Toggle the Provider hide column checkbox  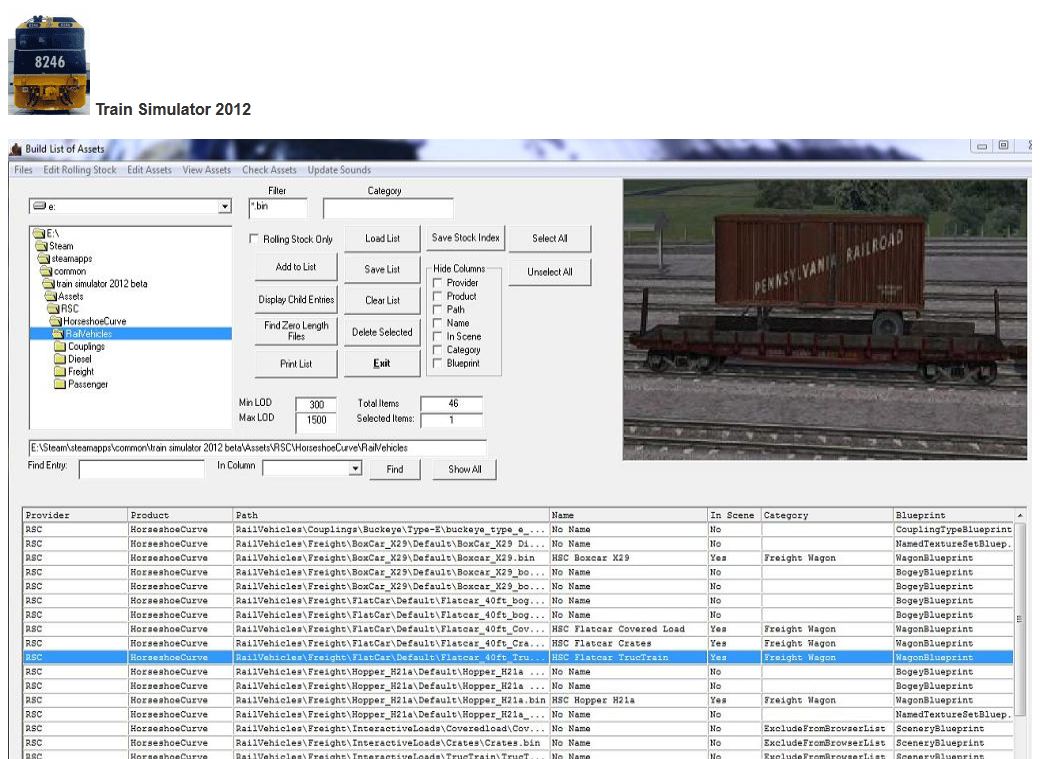[438, 283]
